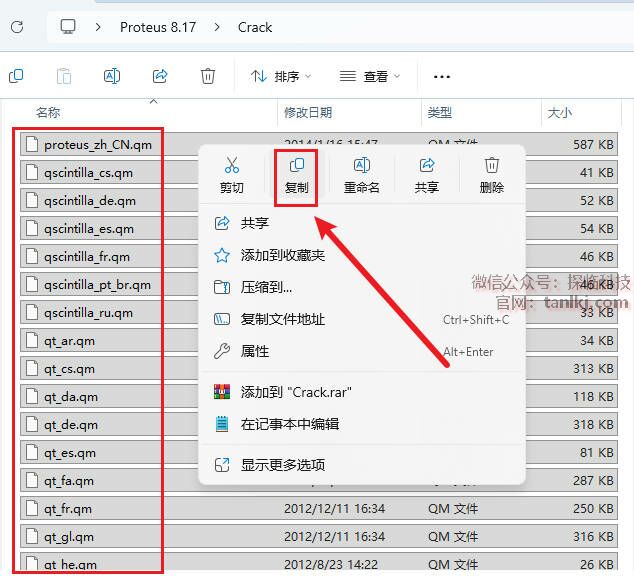Select file qt_da.qm
This screenshot has height=576, width=634.
pyautogui.click(x=71, y=397)
